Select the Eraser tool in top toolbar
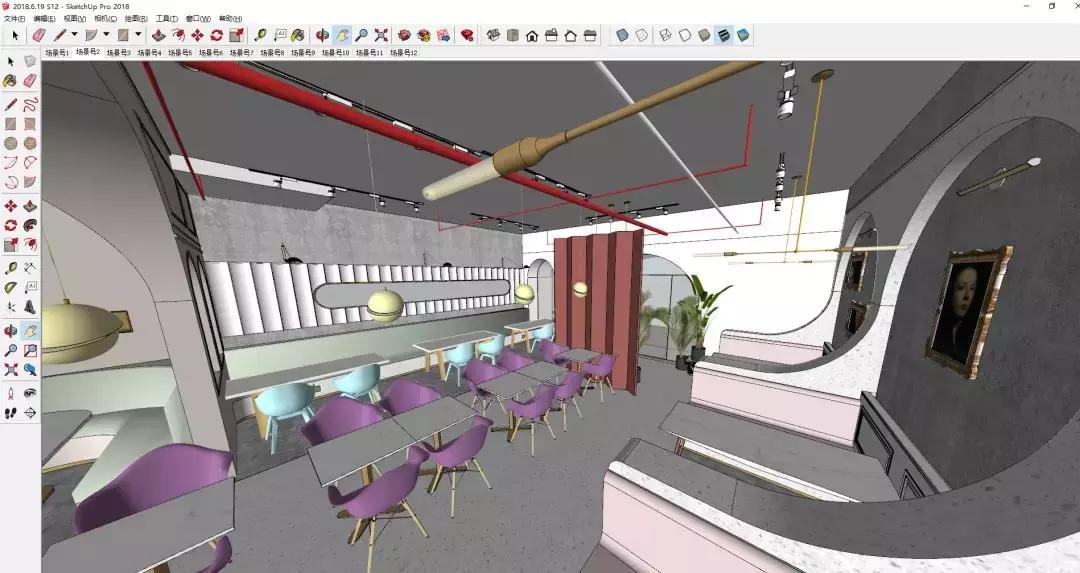The width and height of the screenshot is (1080, 573). (x=39, y=35)
